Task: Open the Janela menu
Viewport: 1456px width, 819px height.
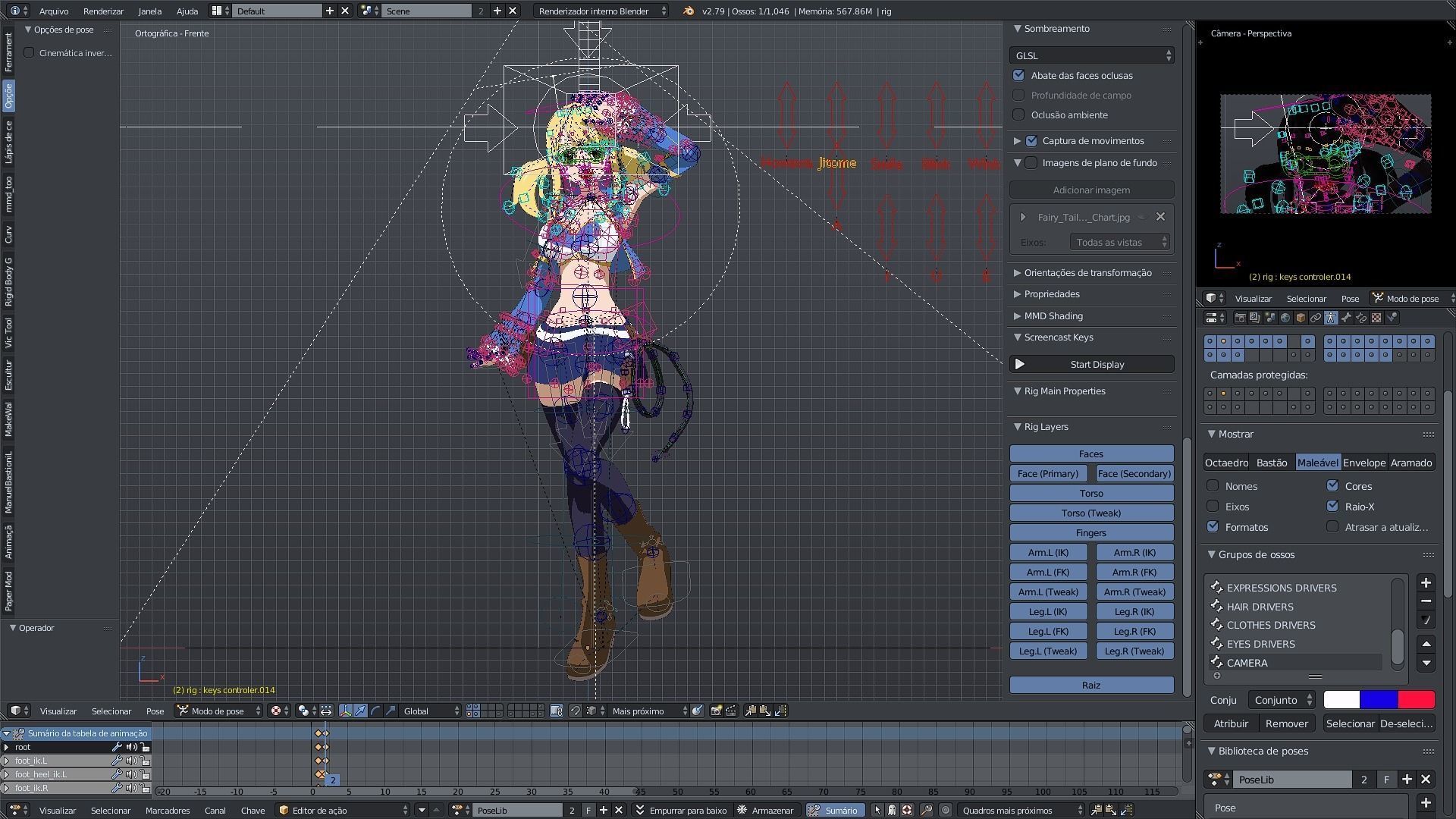Action: coord(149,11)
